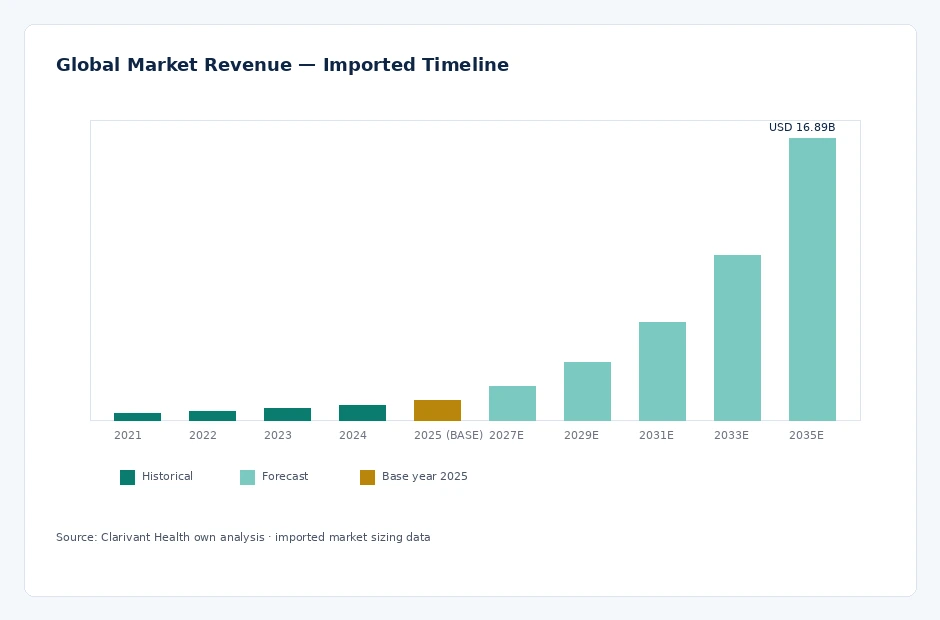
Task: Click the 2021 axis label
Action: coord(128,435)
